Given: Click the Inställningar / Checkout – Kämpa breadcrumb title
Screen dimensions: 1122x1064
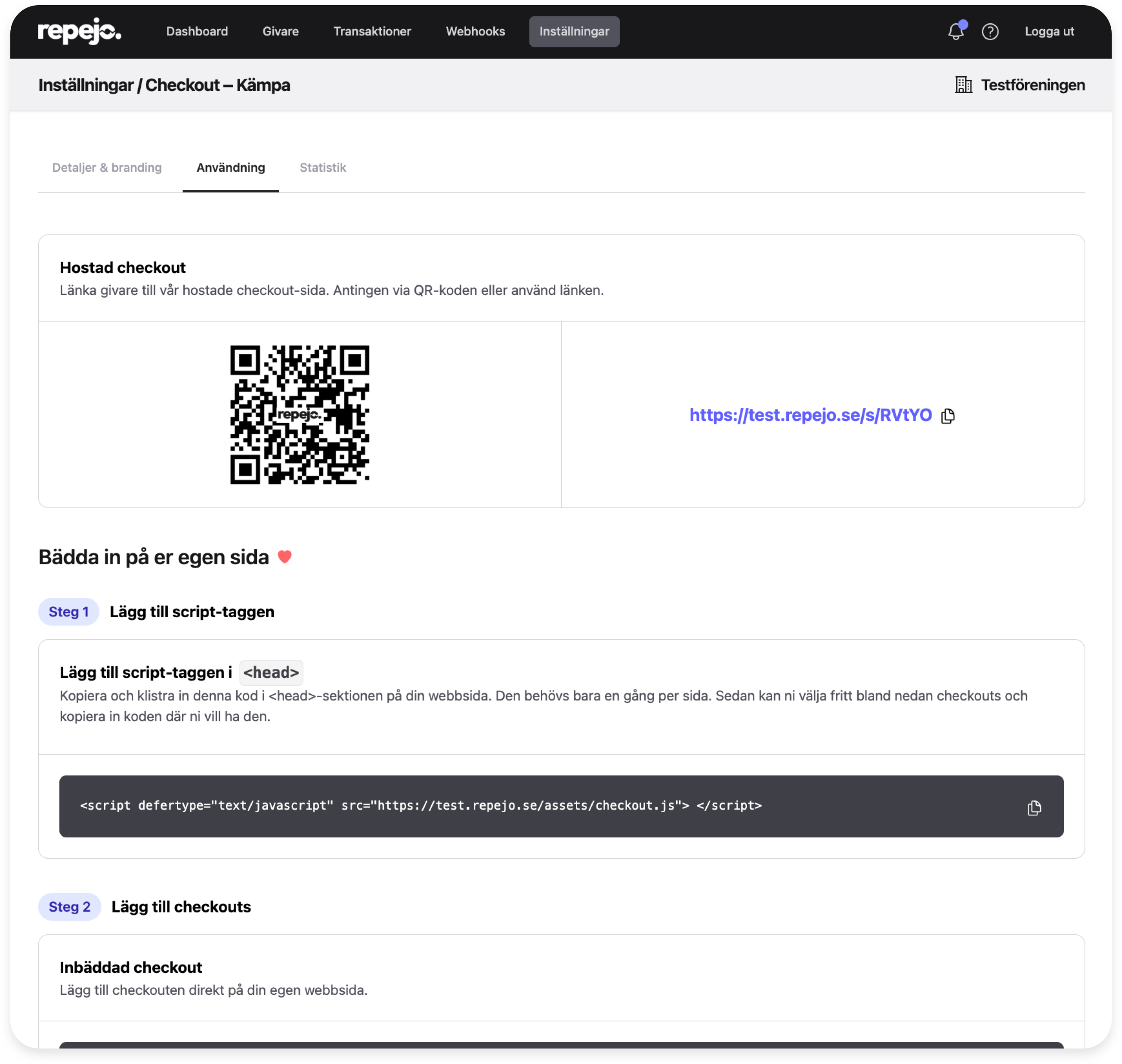Looking at the screenshot, I should coord(164,85).
